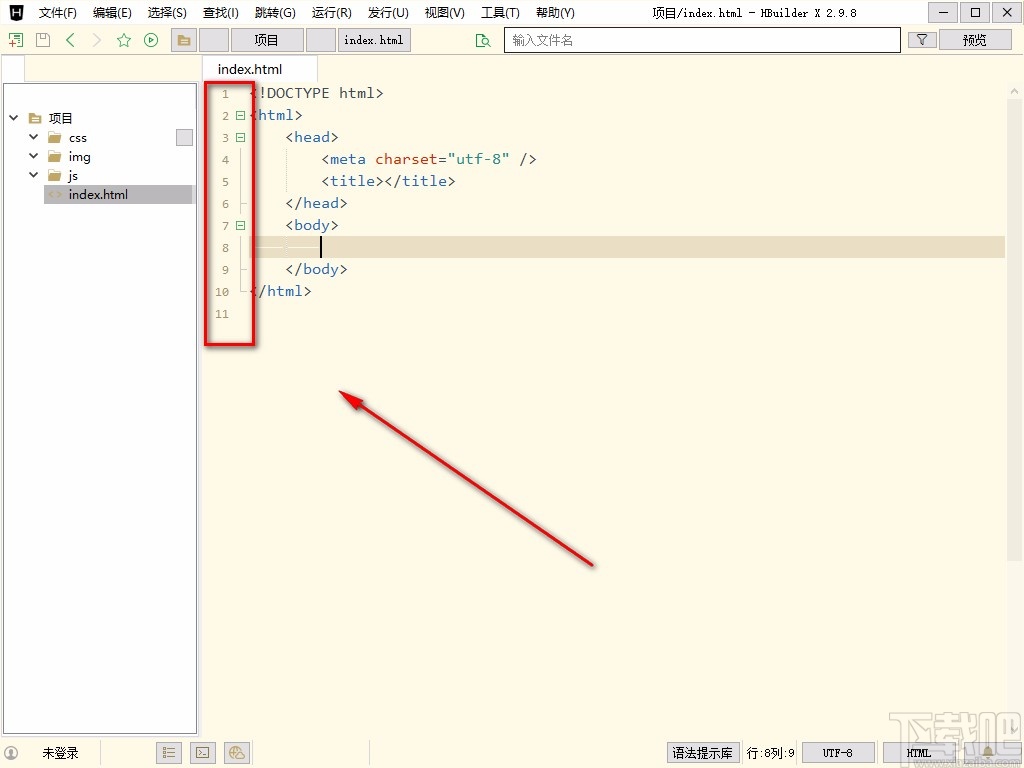Viewport: 1024px width, 768px height.
Task: Fold the html tag on line 2
Action: [x=240, y=116]
